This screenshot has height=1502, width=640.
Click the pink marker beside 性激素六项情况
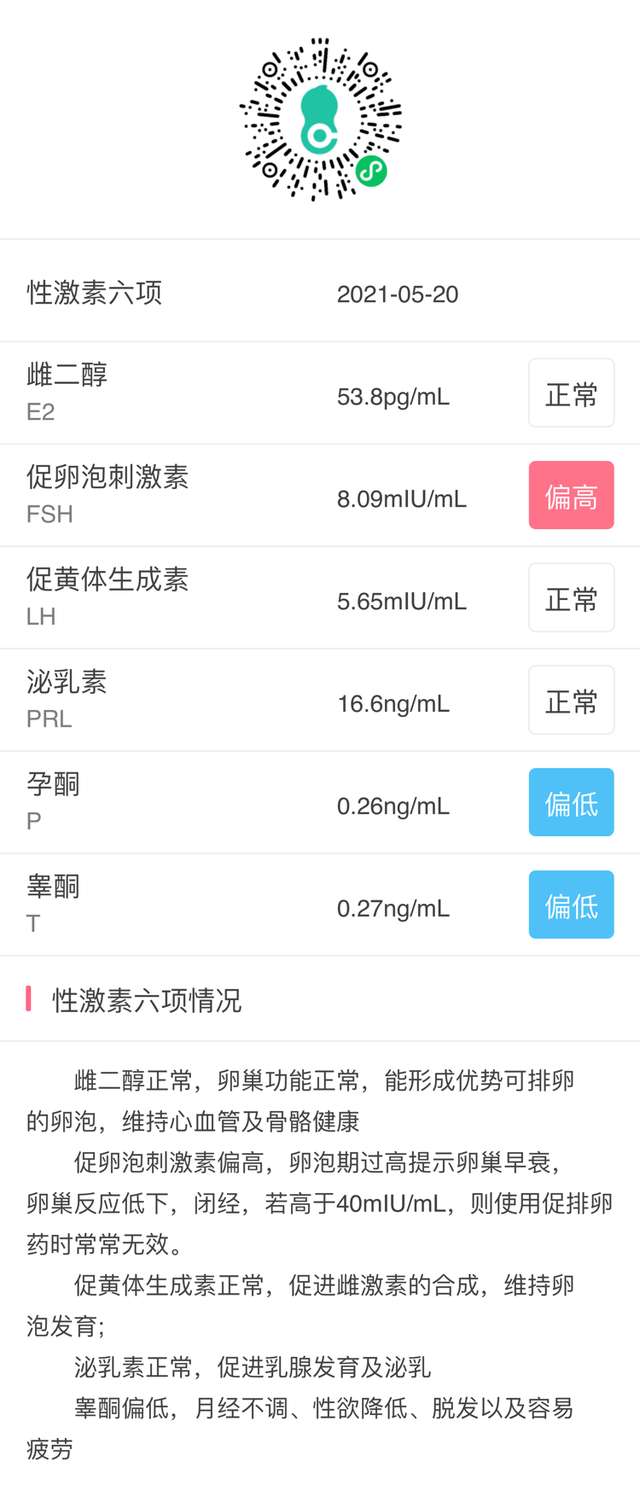[x=29, y=999]
